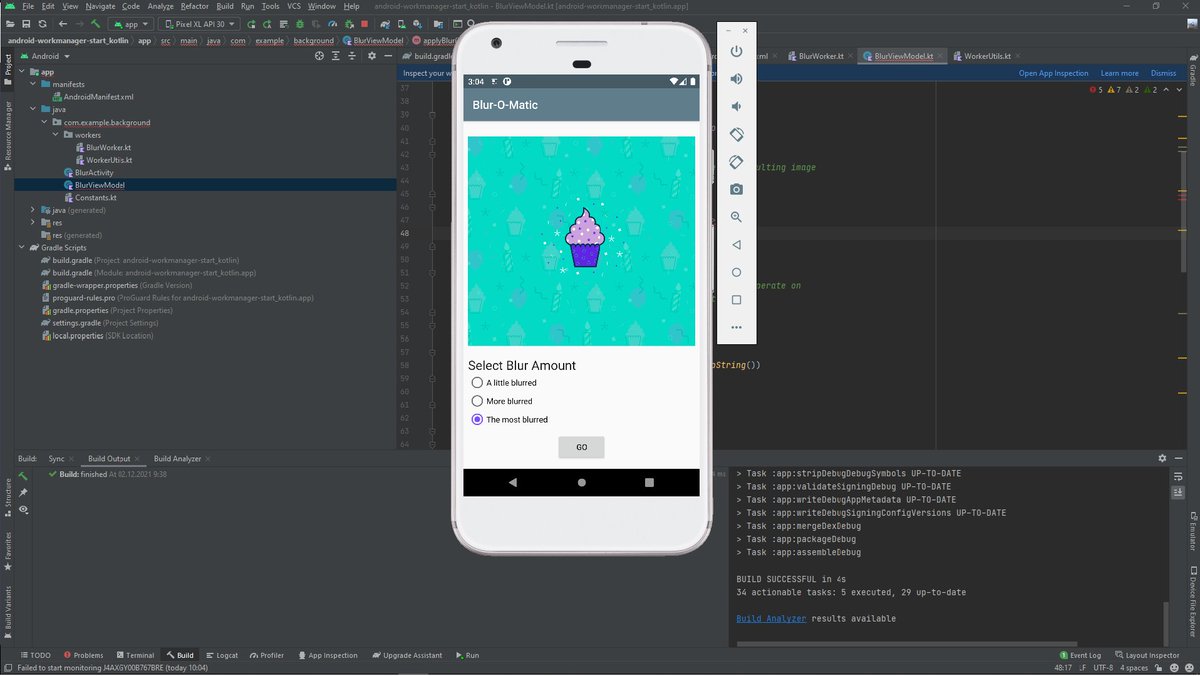Collapse the 'manifests' folder
This screenshot has width=1200, height=676.
coord(33,85)
